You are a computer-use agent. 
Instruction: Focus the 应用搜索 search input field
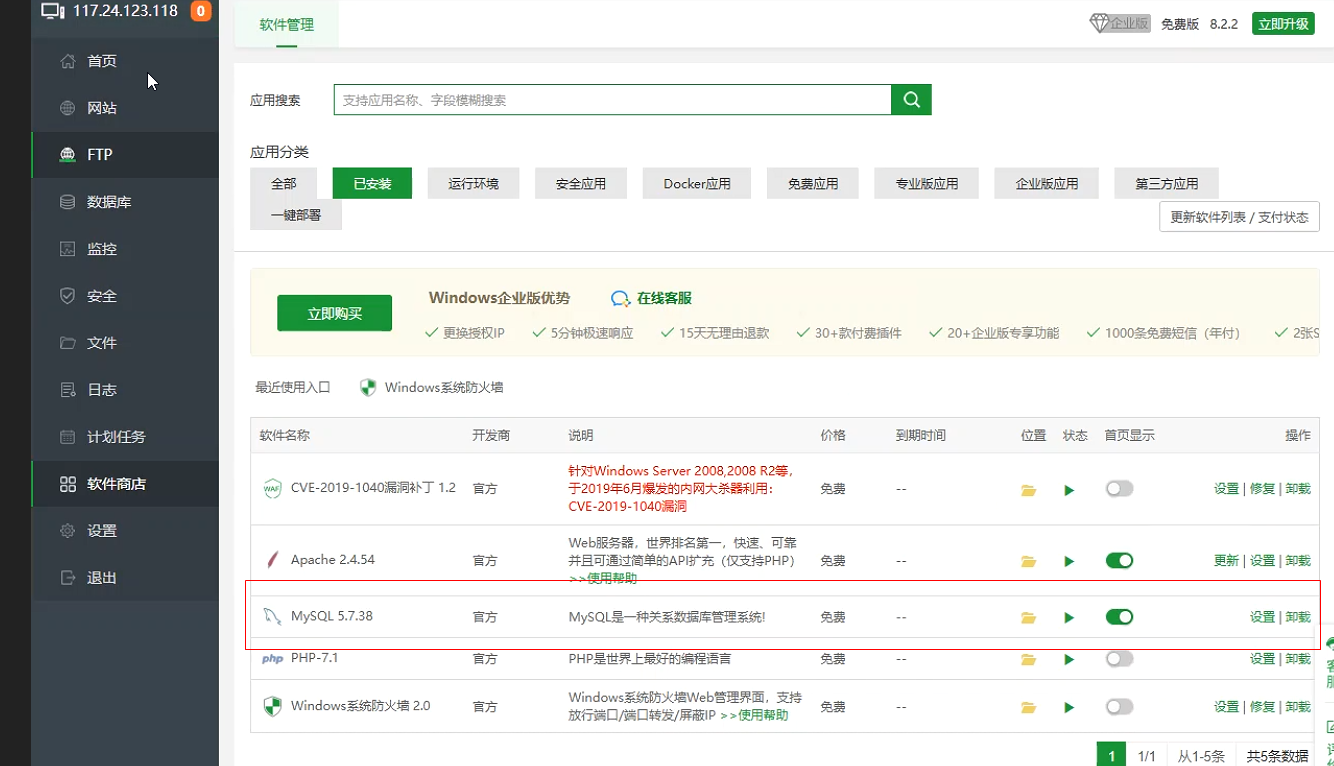tap(612, 100)
